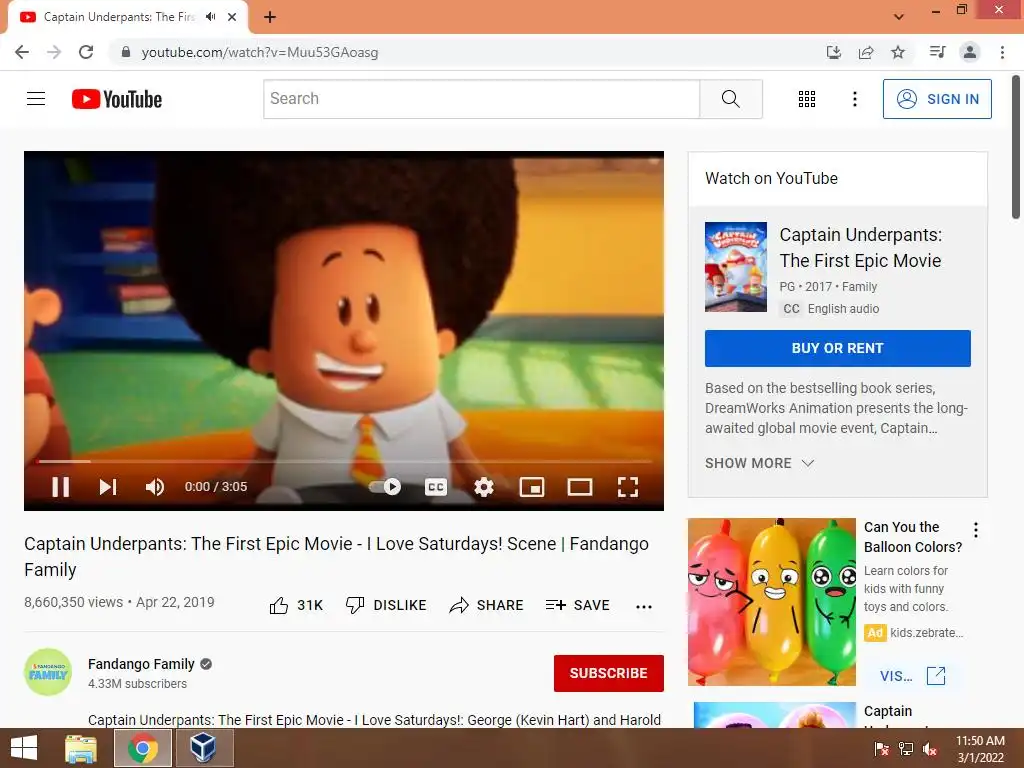
Task: Open YouTube hamburger guide menu
Action: tap(36, 99)
